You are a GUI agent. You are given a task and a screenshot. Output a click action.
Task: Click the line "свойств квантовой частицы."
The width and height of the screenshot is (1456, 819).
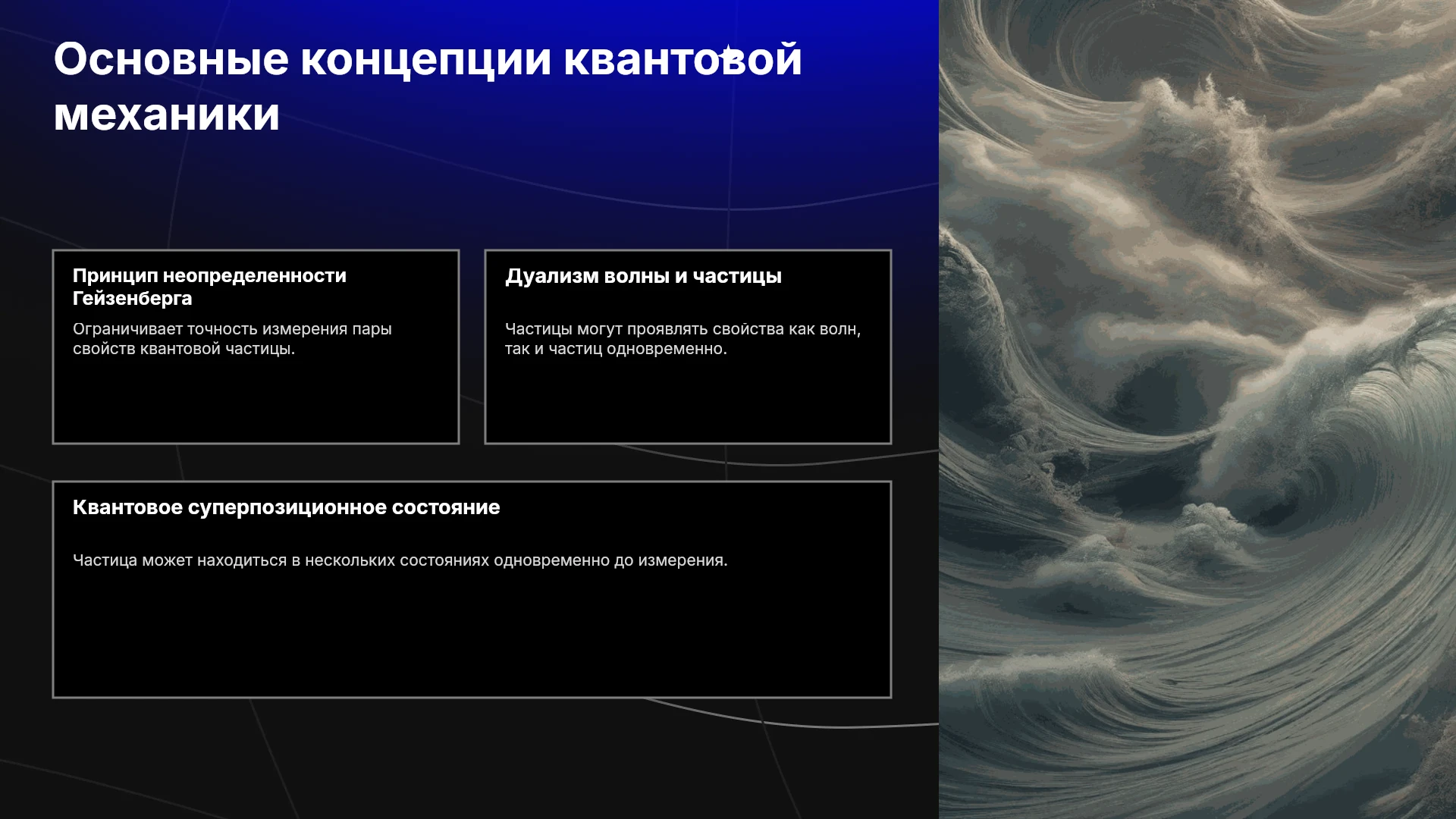[x=184, y=349]
